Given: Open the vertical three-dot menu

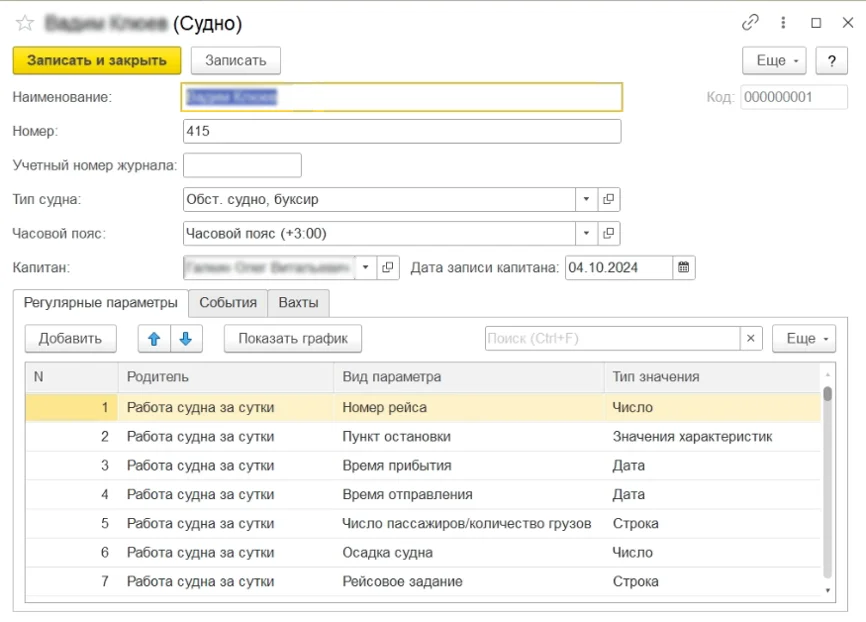Looking at the screenshot, I should point(783,22).
